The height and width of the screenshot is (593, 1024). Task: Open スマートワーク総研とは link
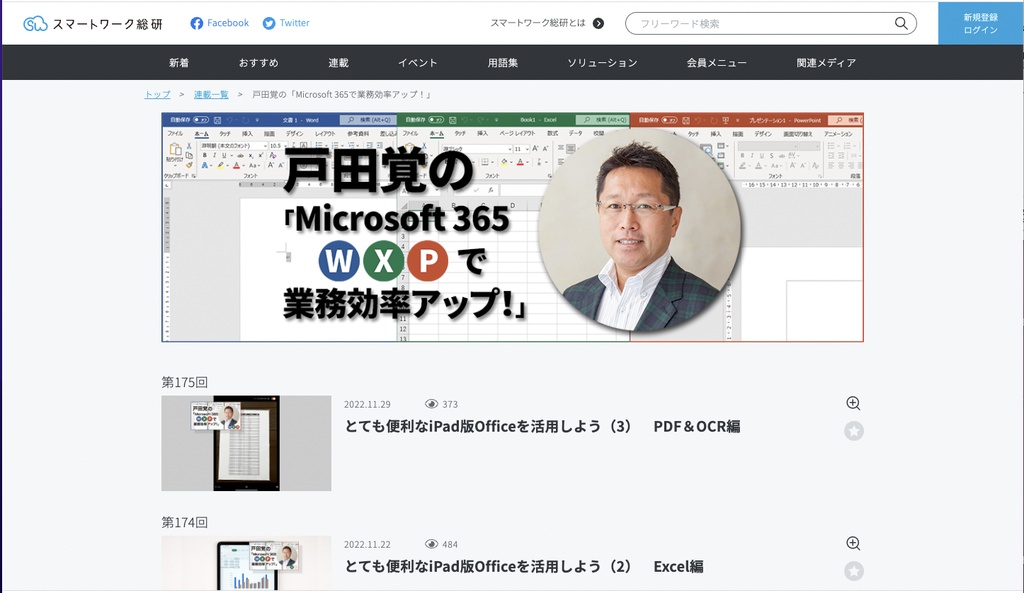pos(538,23)
